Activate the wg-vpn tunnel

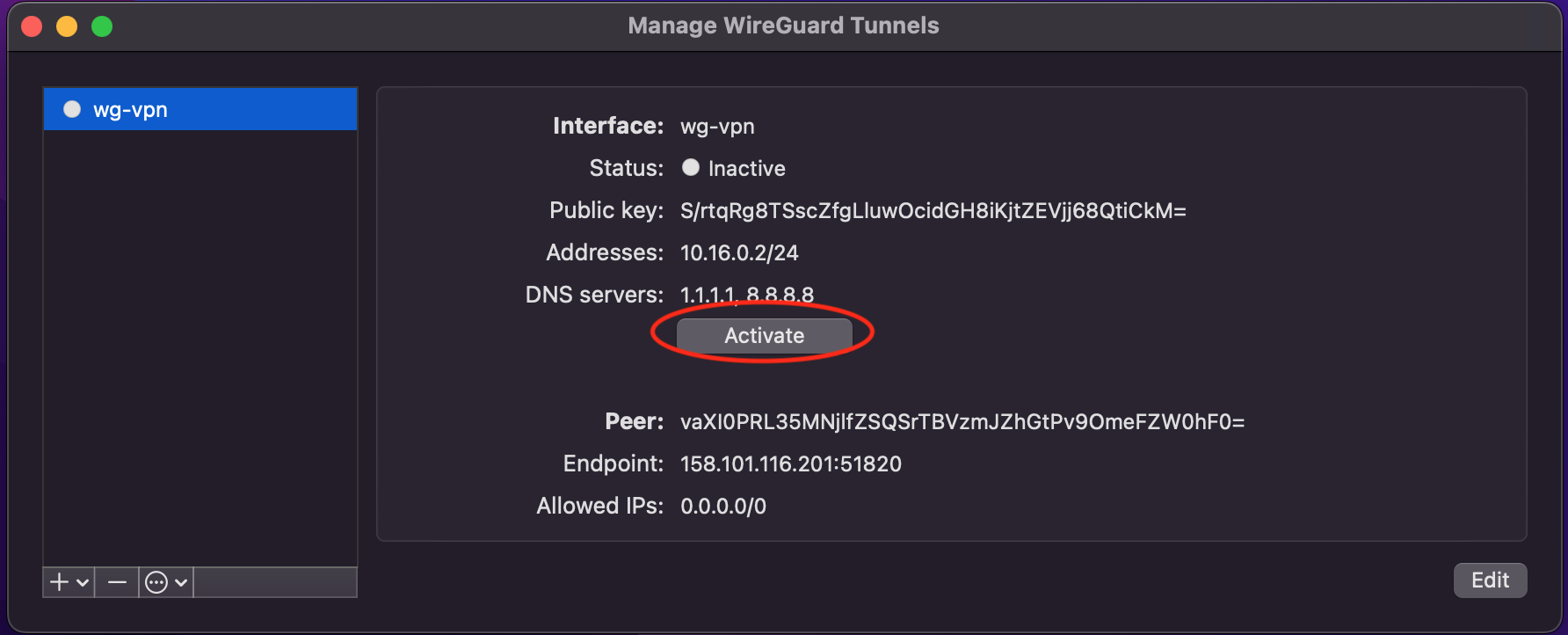[x=764, y=335]
